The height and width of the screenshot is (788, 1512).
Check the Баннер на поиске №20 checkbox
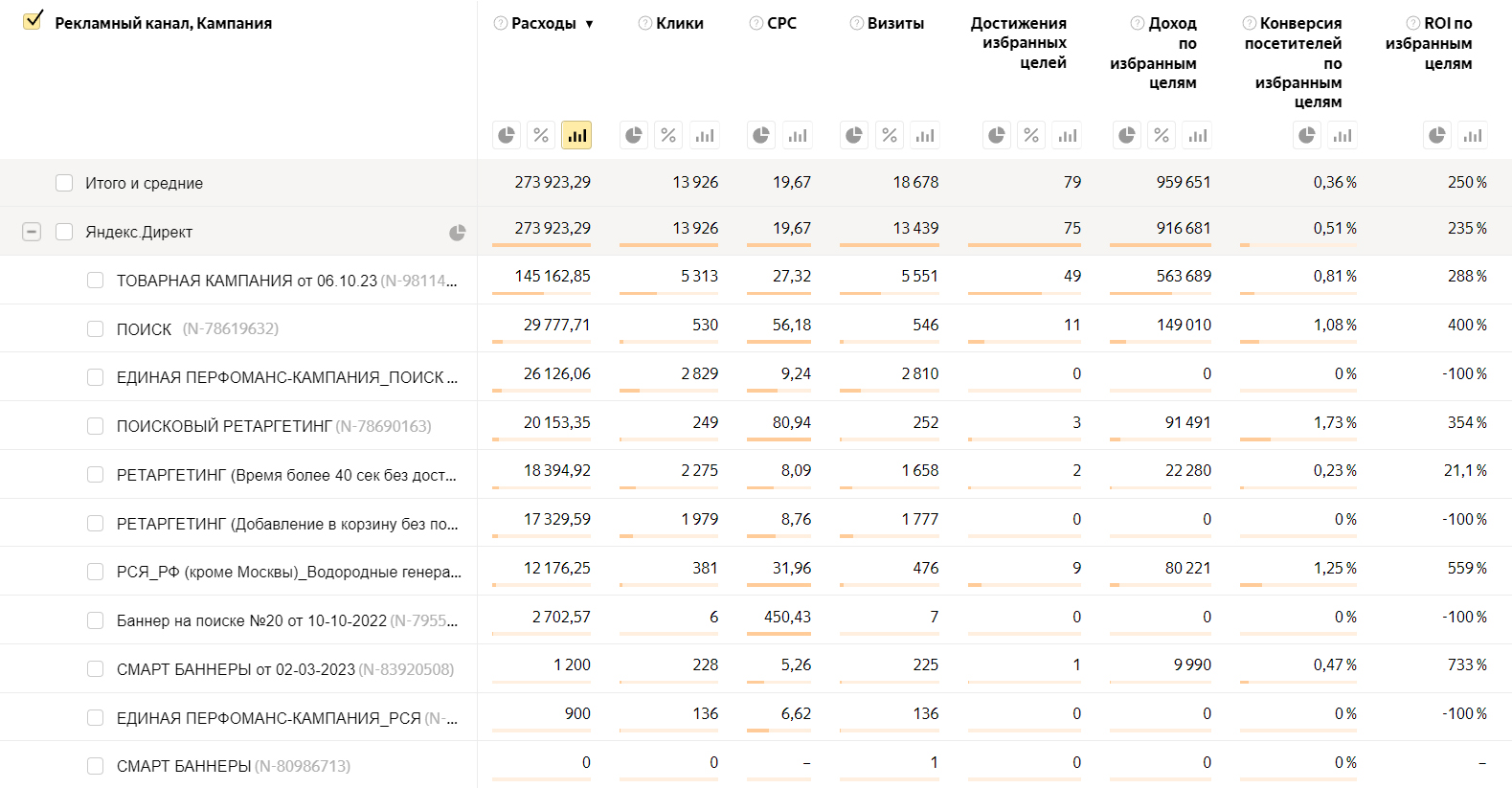click(95, 620)
